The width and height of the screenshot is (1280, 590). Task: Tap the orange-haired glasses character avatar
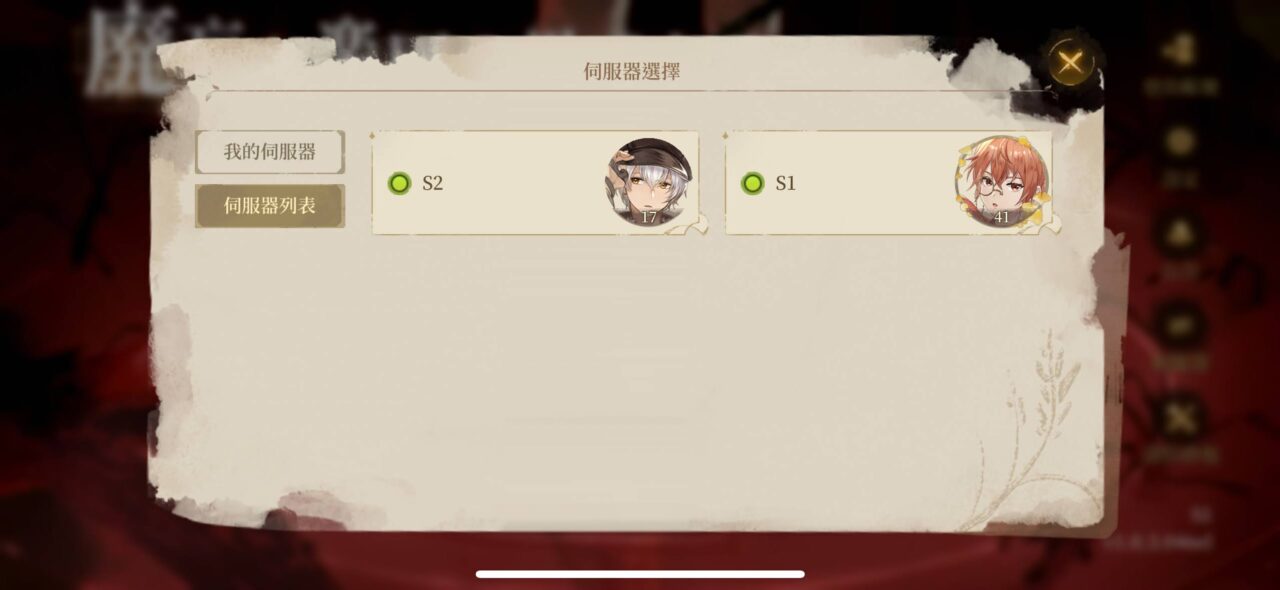[x=1002, y=183]
